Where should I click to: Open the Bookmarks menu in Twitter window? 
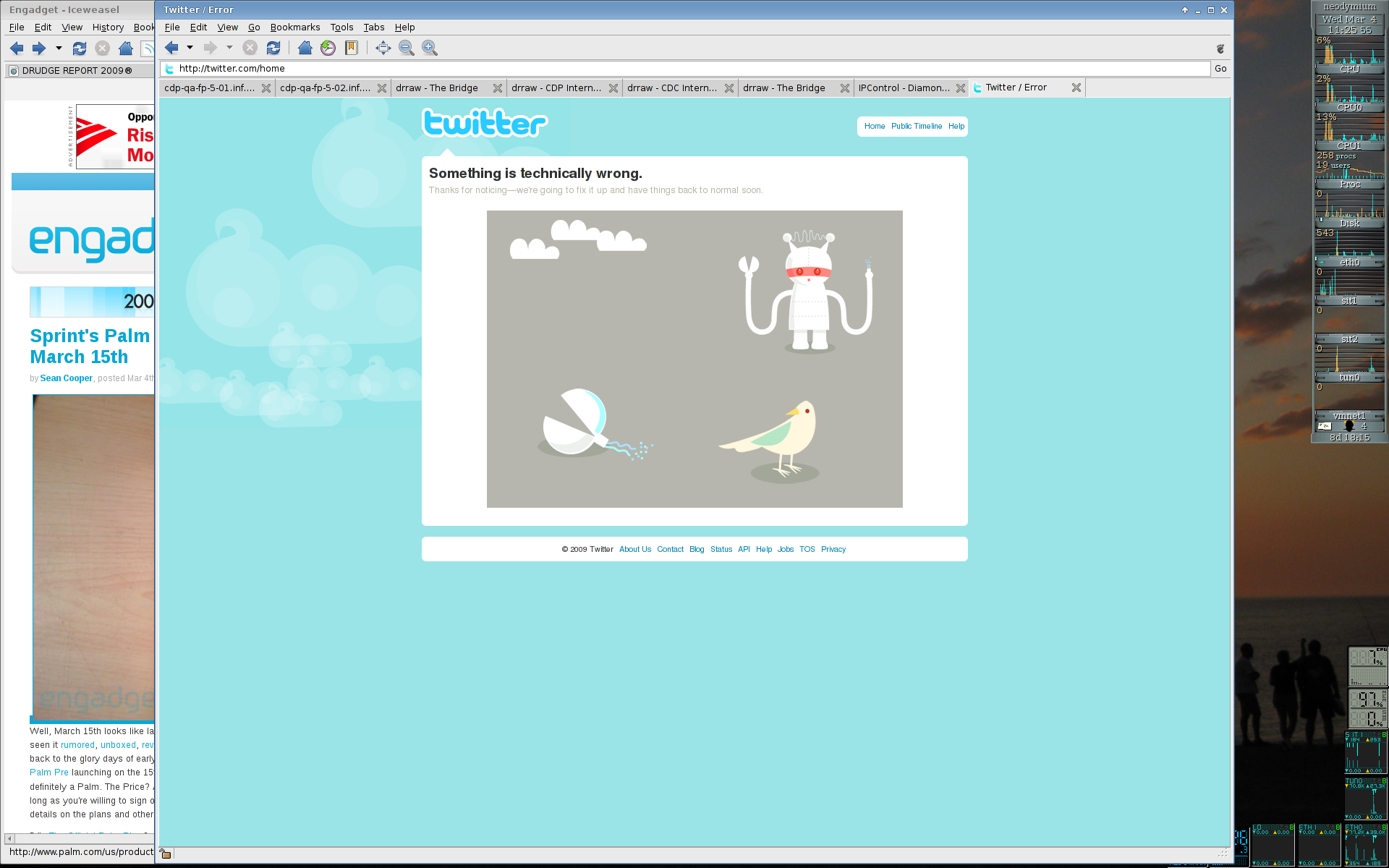295,27
